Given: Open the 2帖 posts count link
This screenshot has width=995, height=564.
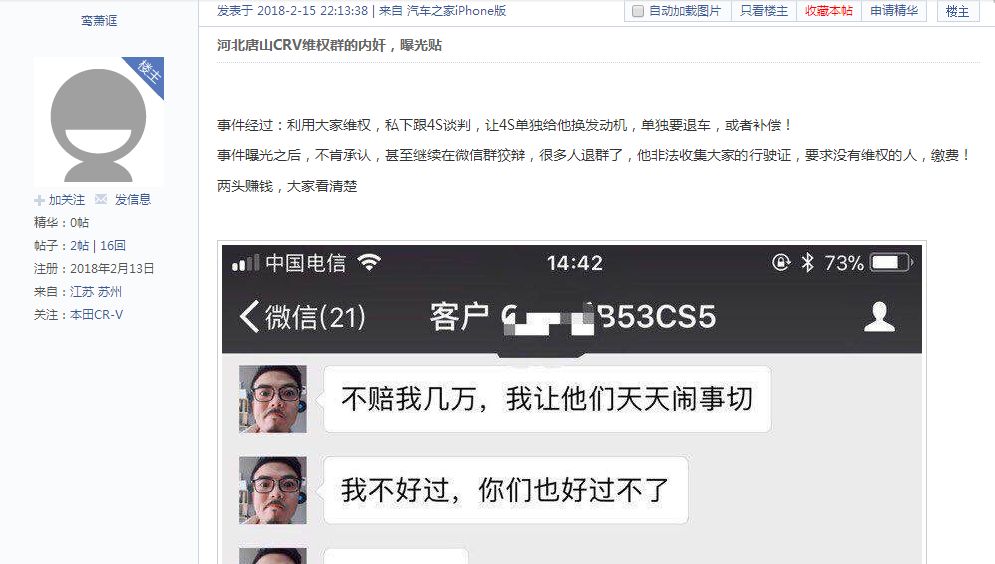Looking at the screenshot, I should tap(79, 246).
